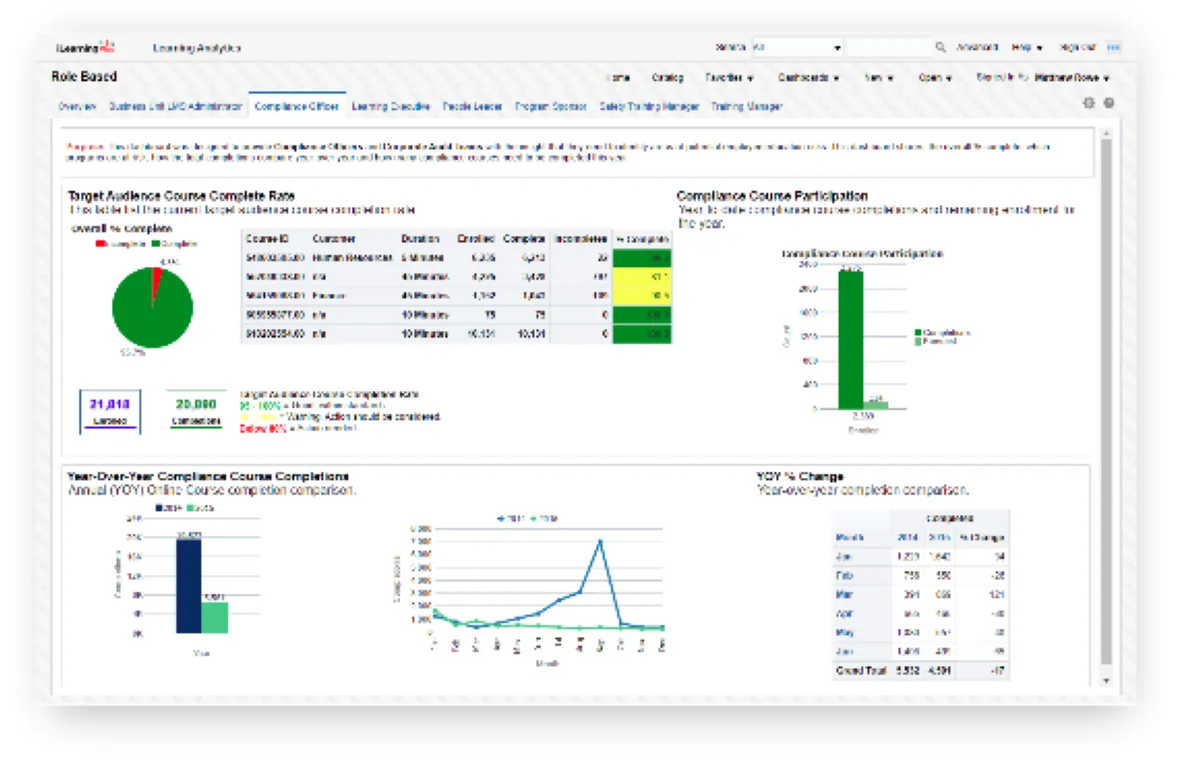Switch to the Business Unit LMS Administrator tab
Image resolution: width=1200 pixels, height=763 pixels.
[175, 105]
